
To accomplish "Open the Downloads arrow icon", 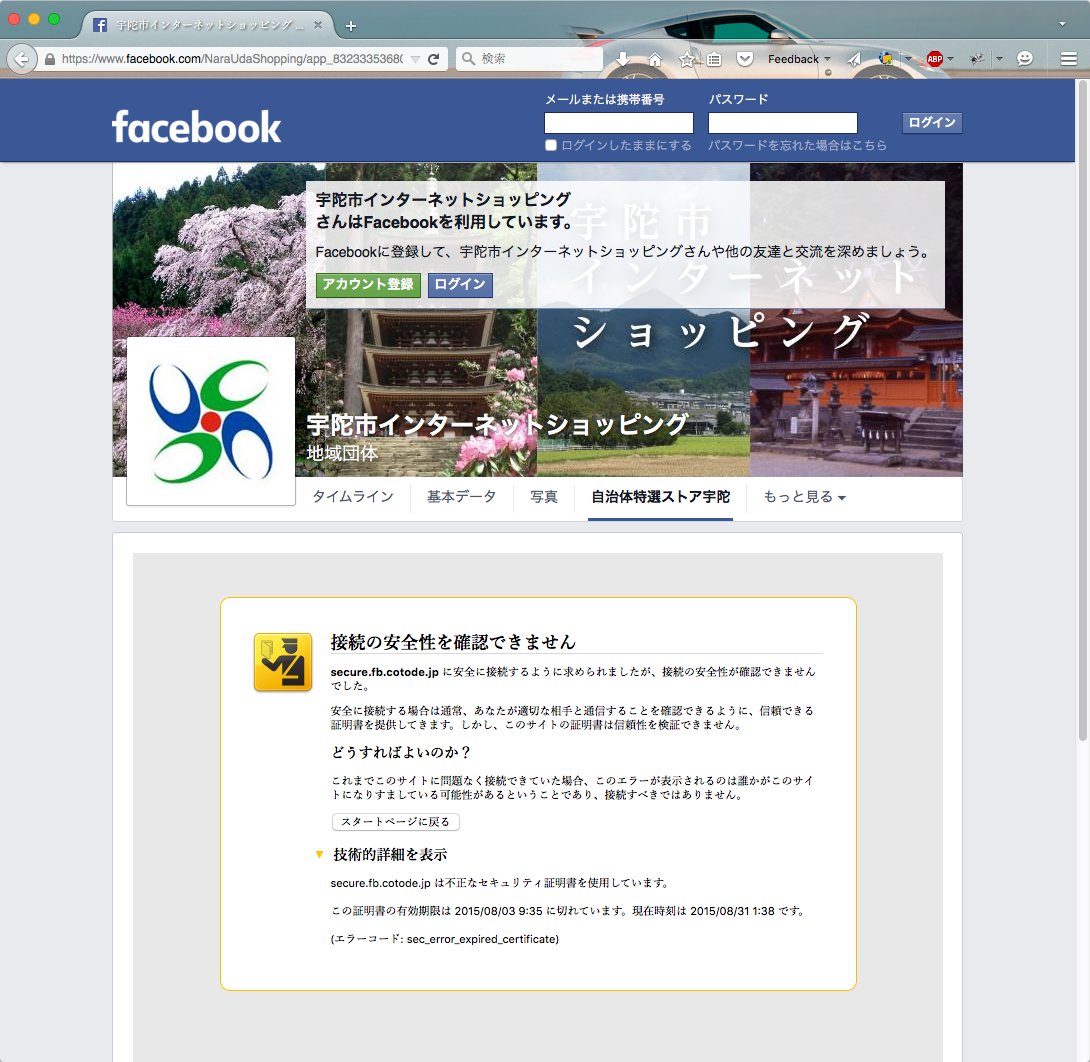I will (x=623, y=59).
